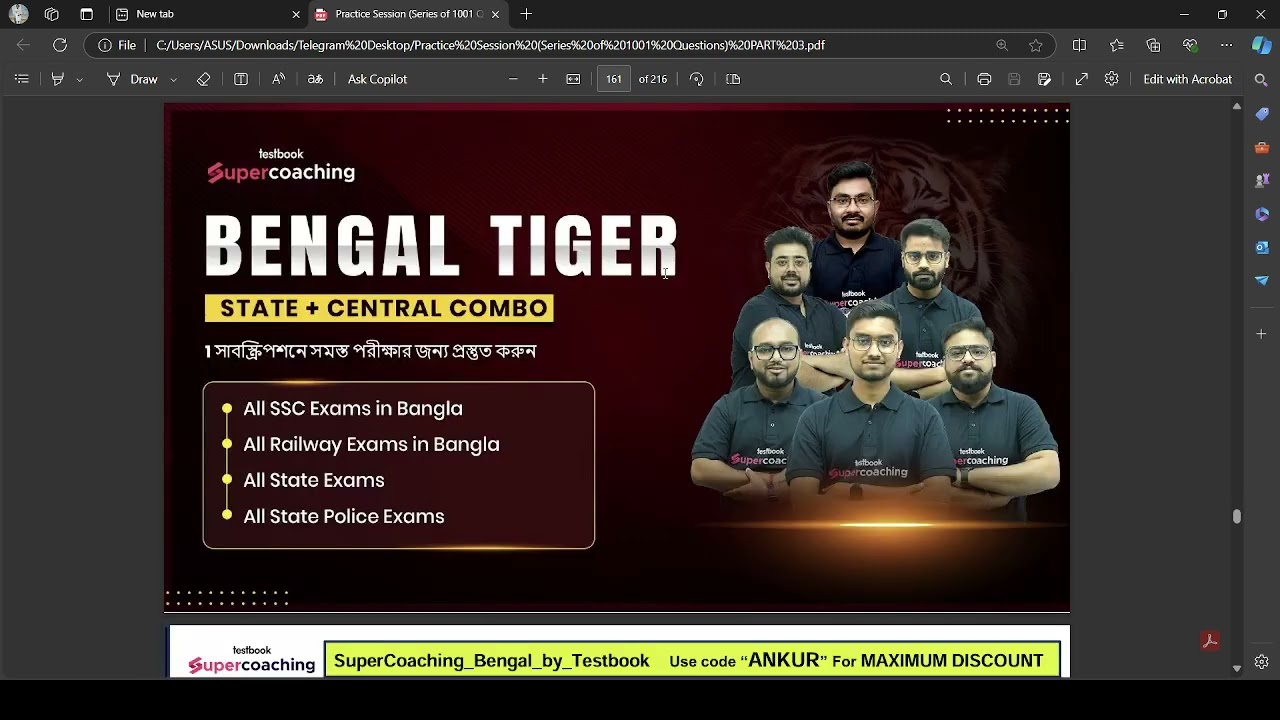Open Ask Copilot

point(377,79)
